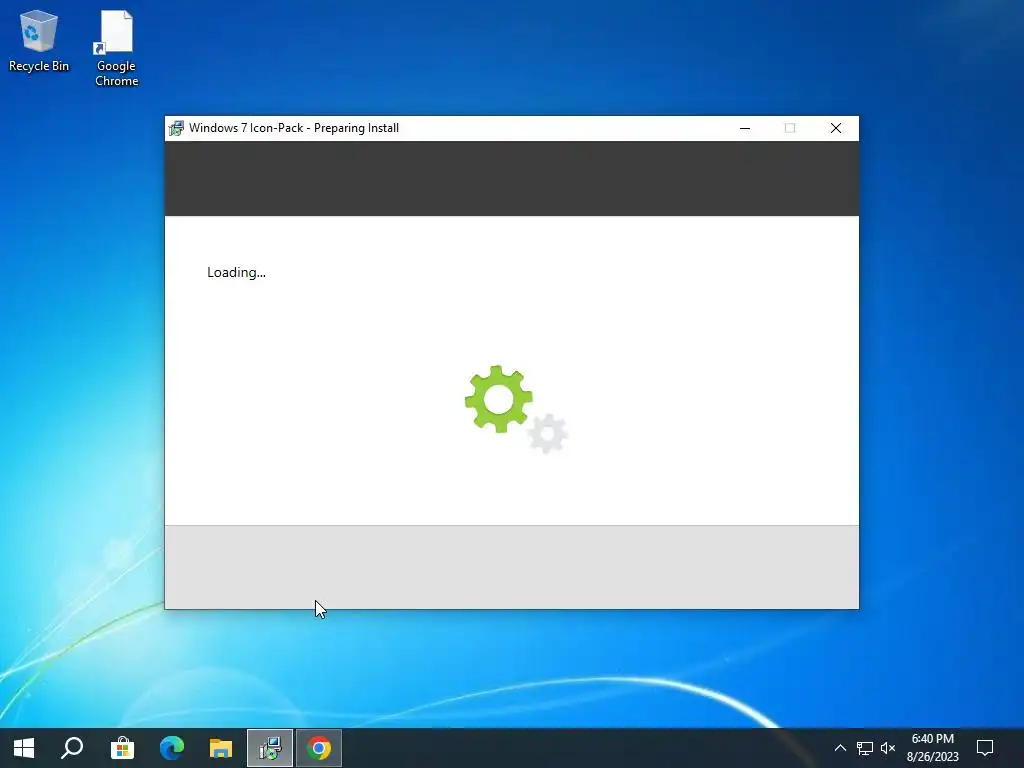The width and height of the screenshot is (1024, 768).
Task: Open taskbar search magnifier
Action: coord(72,748)
